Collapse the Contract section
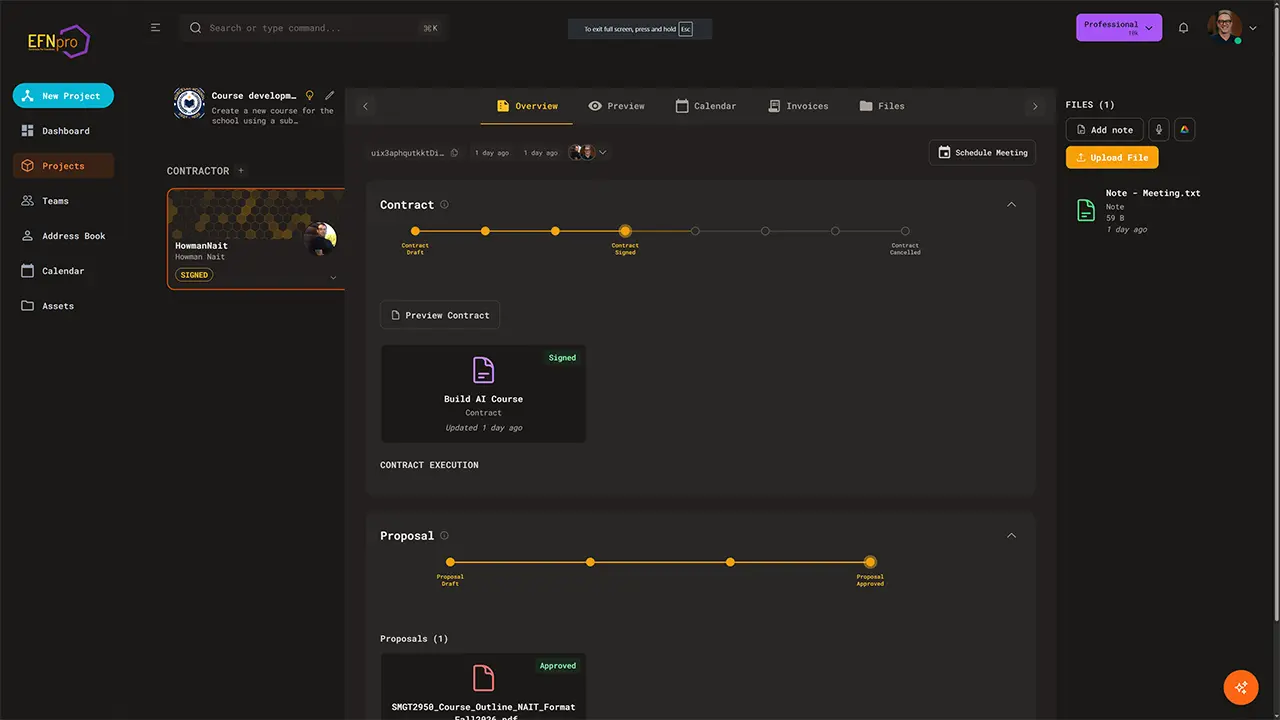This screenshot has width=1280, height=720. (x=1011, y=205)
